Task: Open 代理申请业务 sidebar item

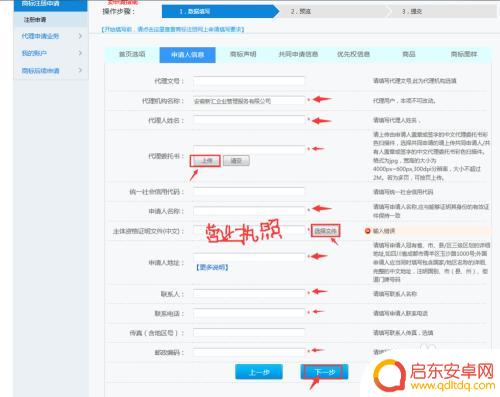Action: pos(40,36)
